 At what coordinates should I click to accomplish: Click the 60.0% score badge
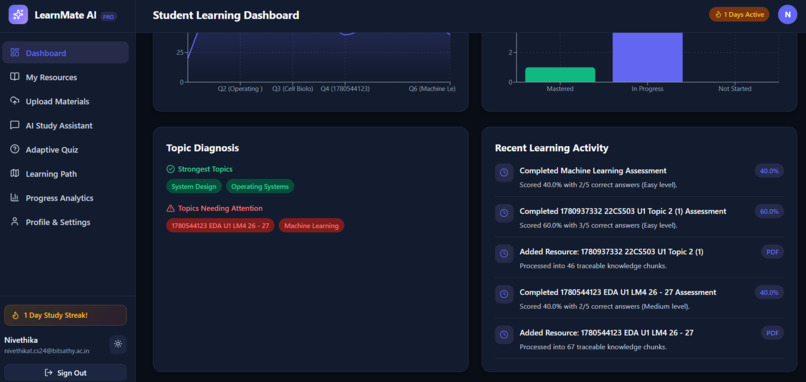click(769, 211)
